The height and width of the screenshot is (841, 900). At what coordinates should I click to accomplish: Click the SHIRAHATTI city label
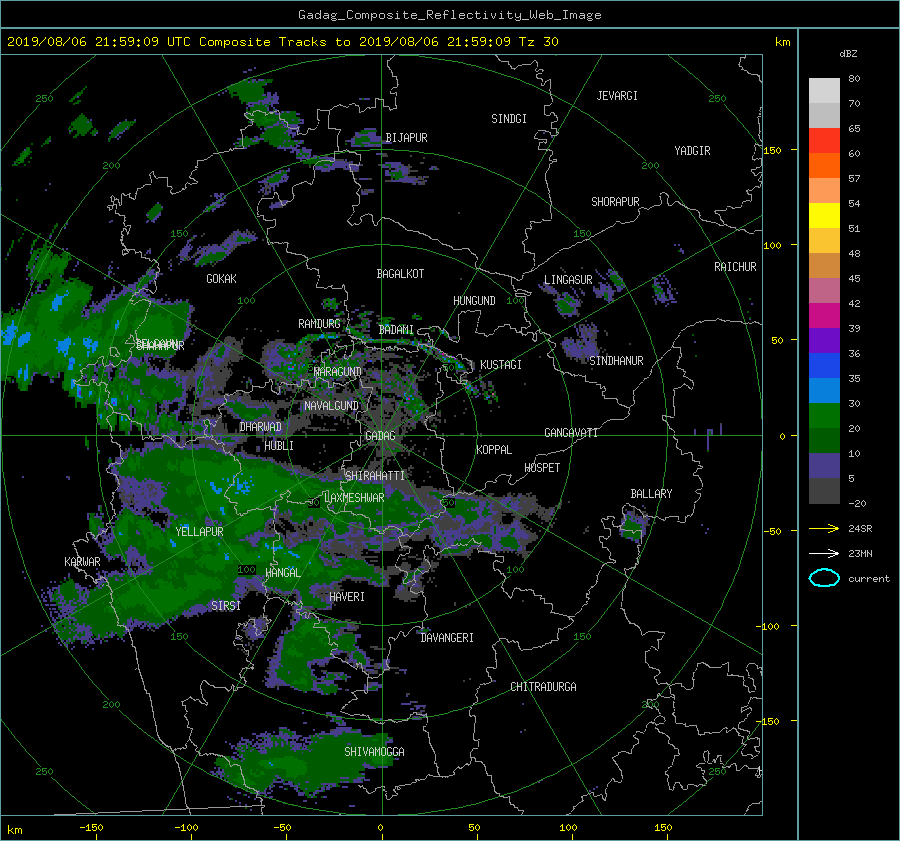375,475
